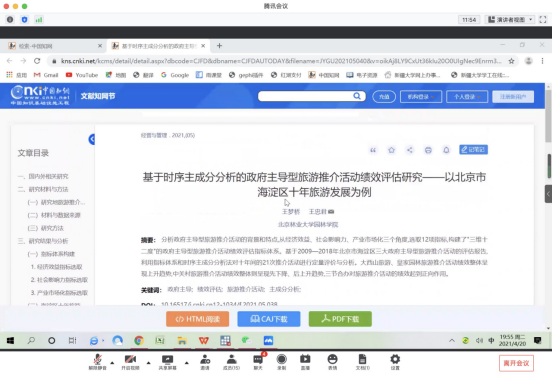Click the 主成分分析 keyword

click(285, 289)
